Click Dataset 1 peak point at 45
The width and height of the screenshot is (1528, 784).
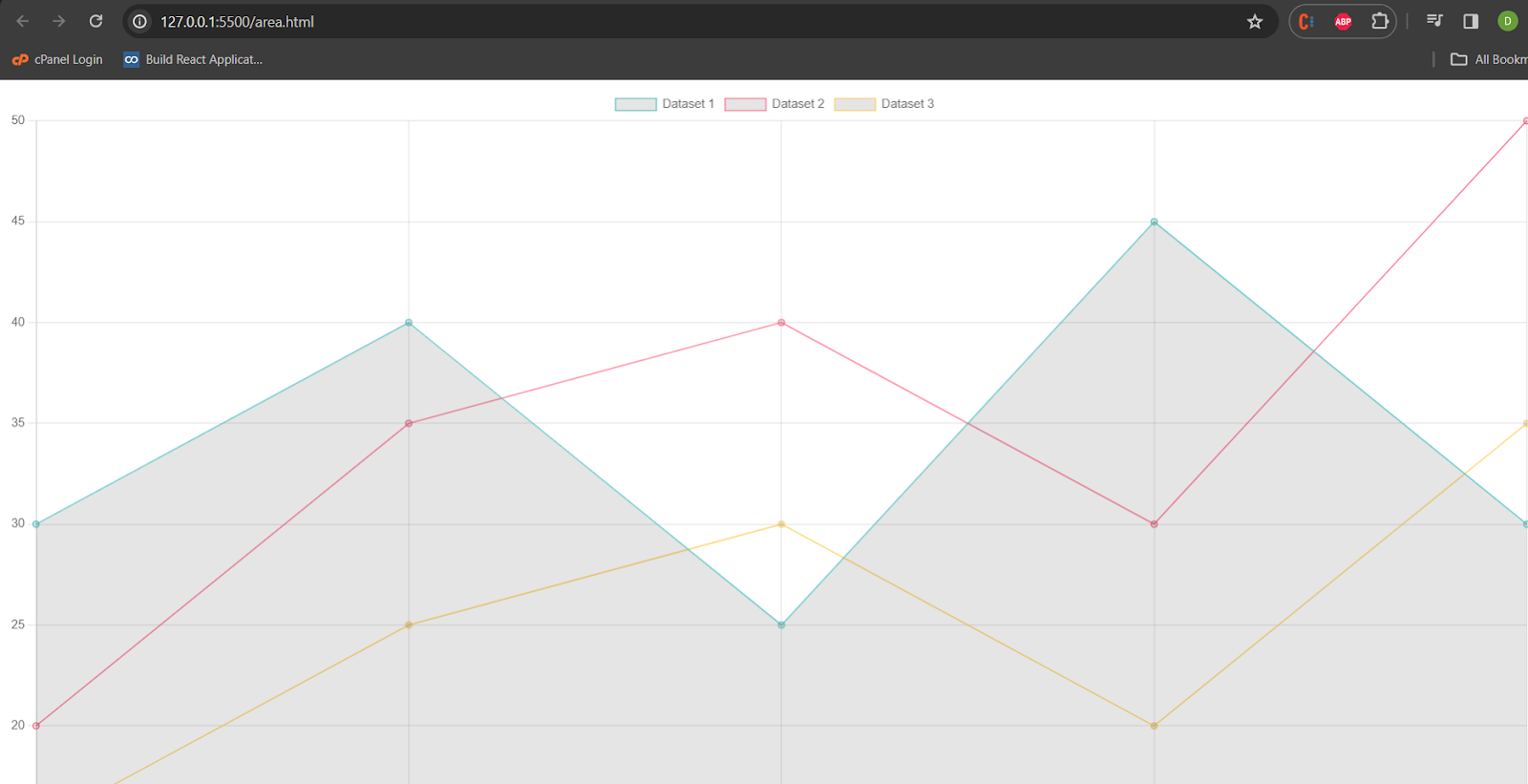pyautogui.click(x=1154, y=222)
